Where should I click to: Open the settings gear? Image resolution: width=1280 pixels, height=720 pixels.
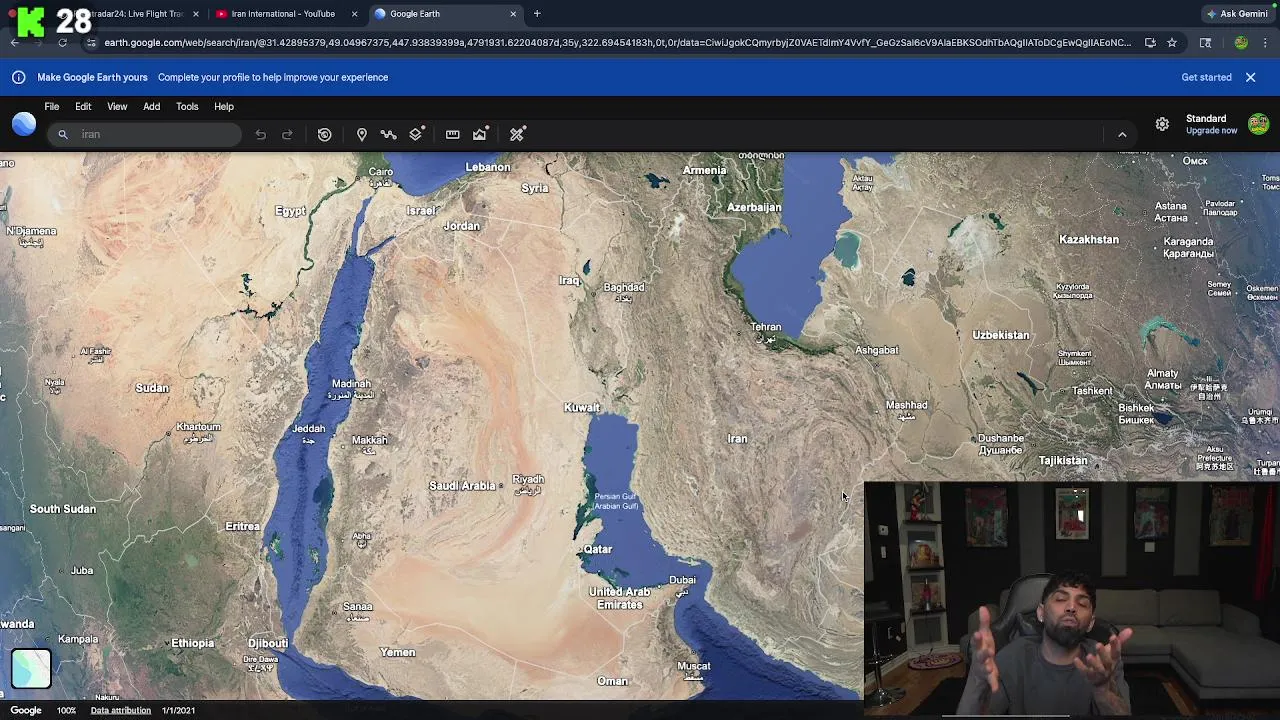click(1162, 124)
